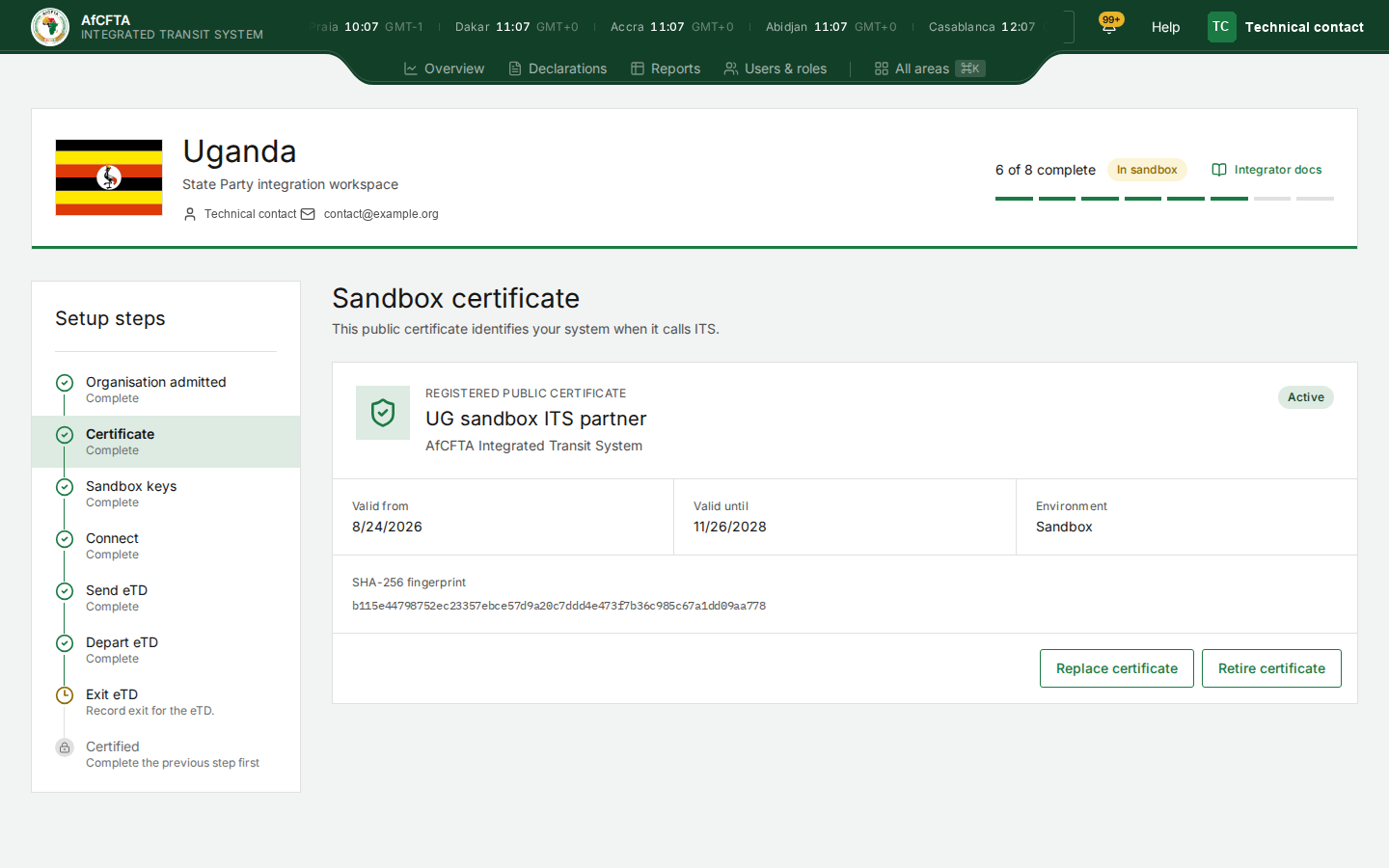Click the TC avatar badge

[x=1221, y=27]
